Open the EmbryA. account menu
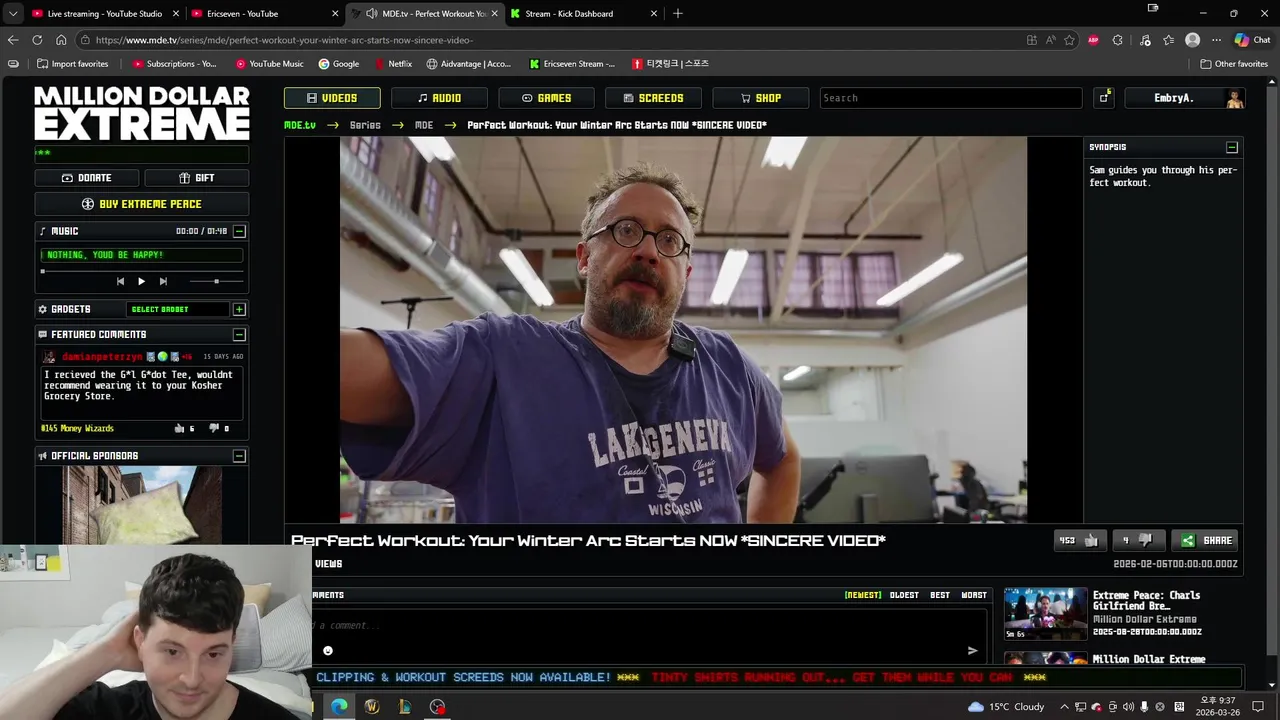 coord(1185,98)
